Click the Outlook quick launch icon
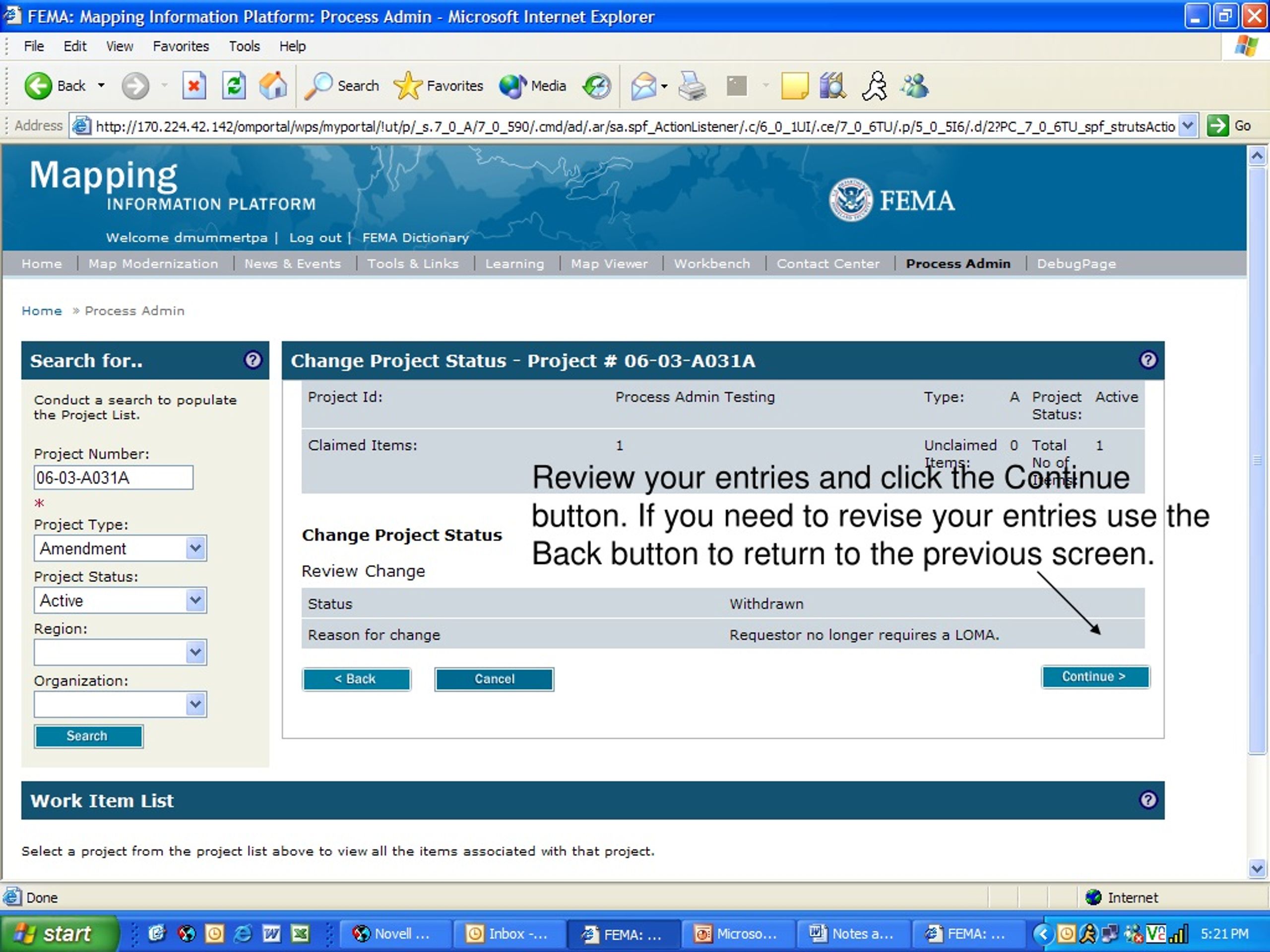 (214, 934)
